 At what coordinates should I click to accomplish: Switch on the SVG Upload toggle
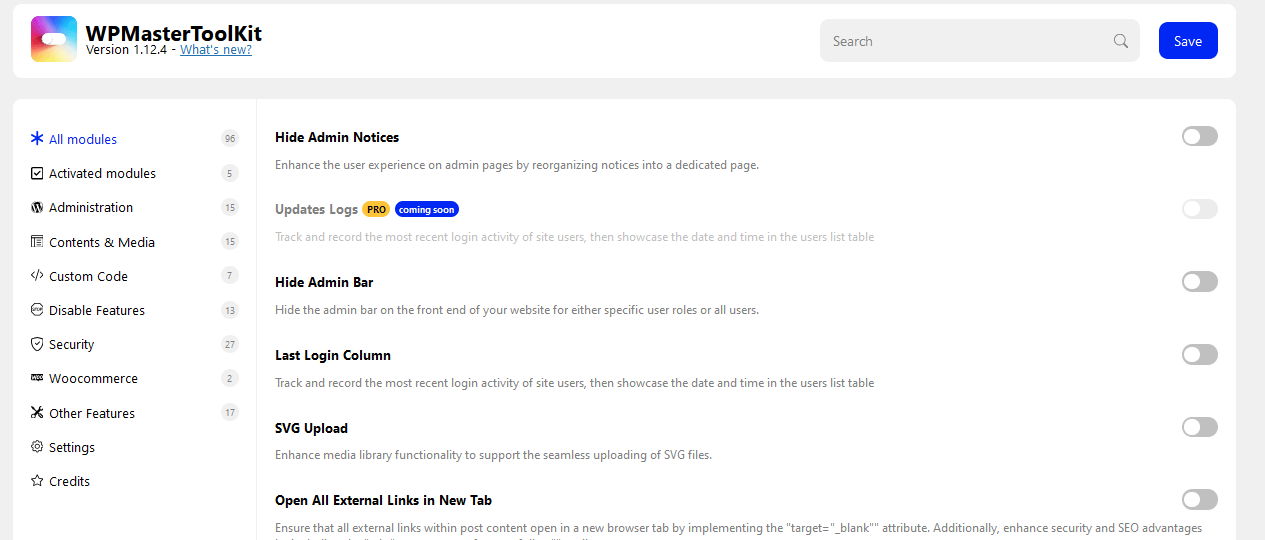pyautogui.click(x=1199, y=428)
